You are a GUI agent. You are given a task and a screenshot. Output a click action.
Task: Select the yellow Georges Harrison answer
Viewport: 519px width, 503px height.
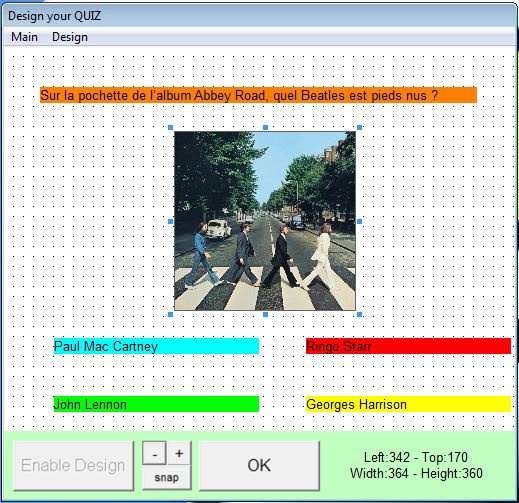(x=408, y=404)
